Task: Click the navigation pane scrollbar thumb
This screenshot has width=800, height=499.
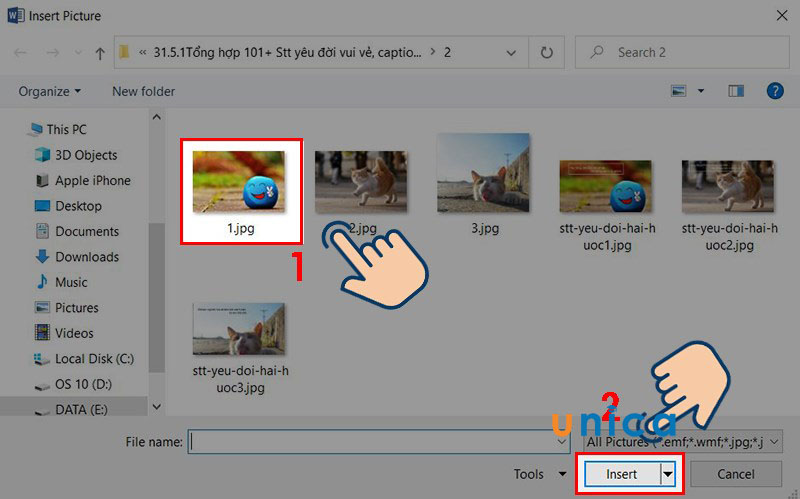Action: click(x=157, y=297)
